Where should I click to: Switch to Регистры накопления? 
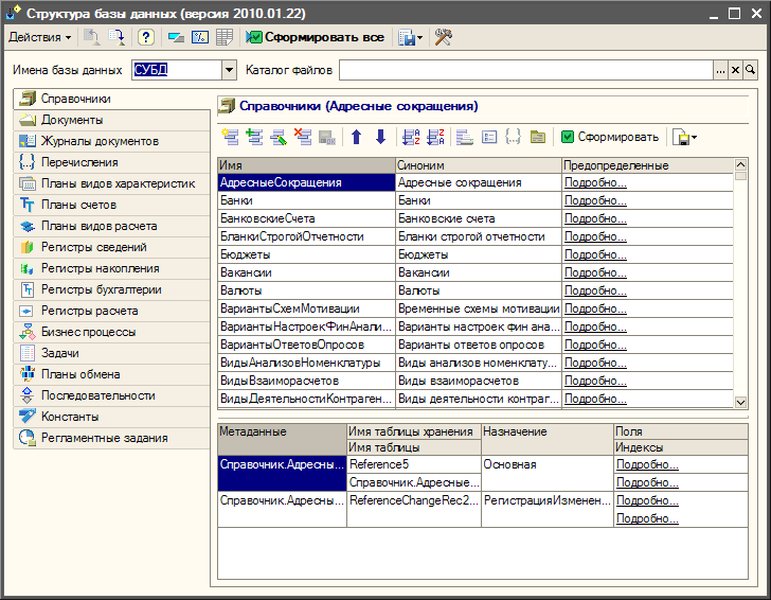pyautogui.click(x=112, y=269)
